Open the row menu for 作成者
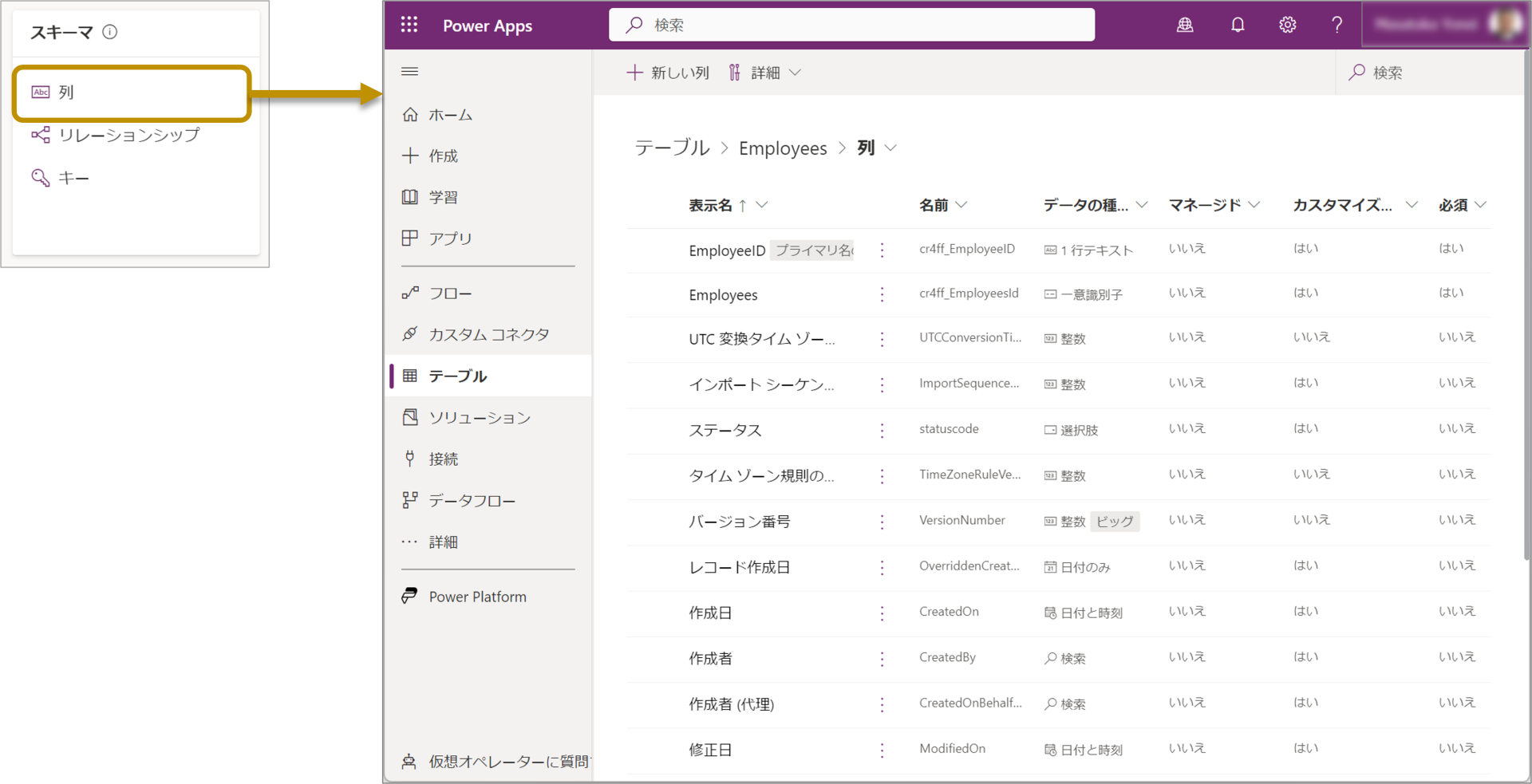Viewport: 1532px width, 784px height. point(882,659)
